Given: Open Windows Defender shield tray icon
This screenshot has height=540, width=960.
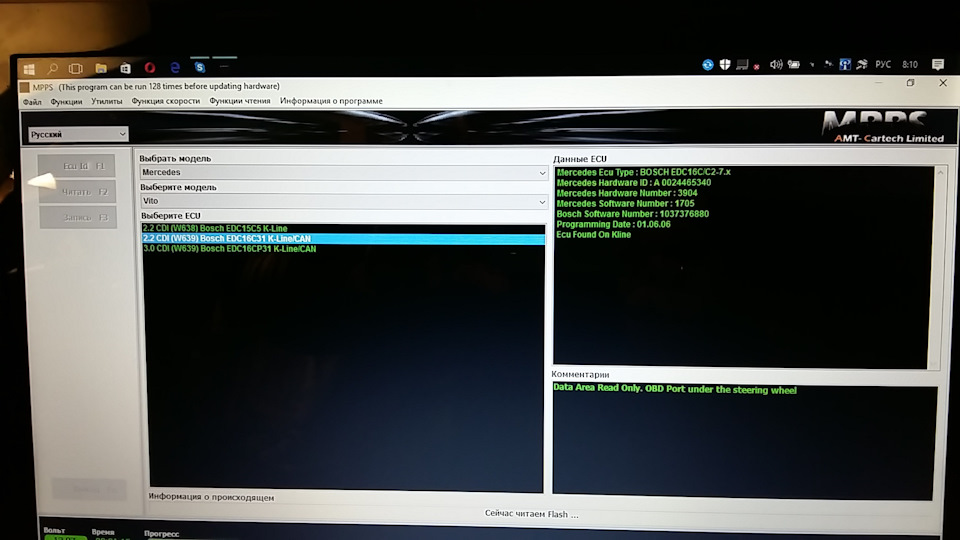Looking at the screenshot, I should click(x=725, y=64).
